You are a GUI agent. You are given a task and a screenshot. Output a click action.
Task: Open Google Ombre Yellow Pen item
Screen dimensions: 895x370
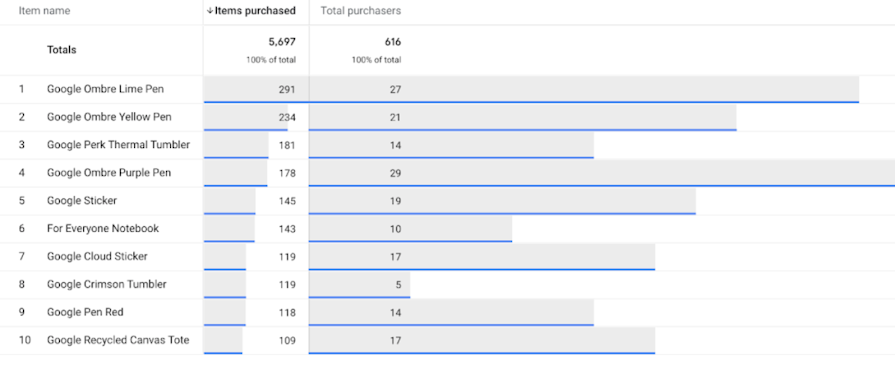(109, 117)
